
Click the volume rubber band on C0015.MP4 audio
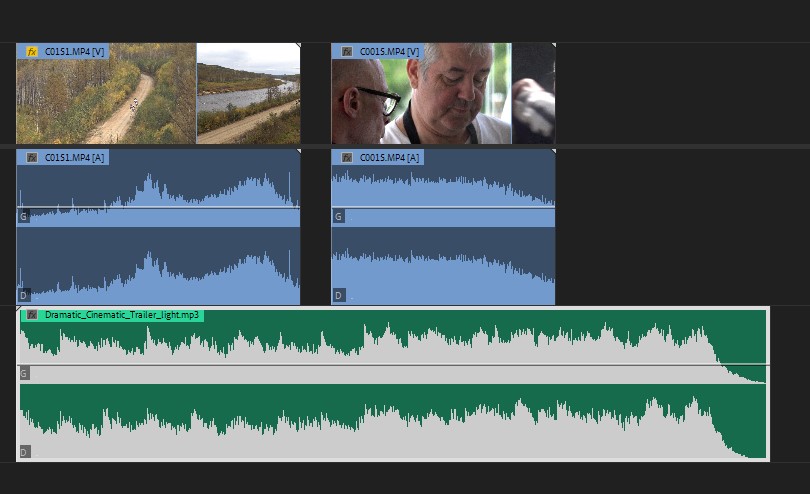443,207
